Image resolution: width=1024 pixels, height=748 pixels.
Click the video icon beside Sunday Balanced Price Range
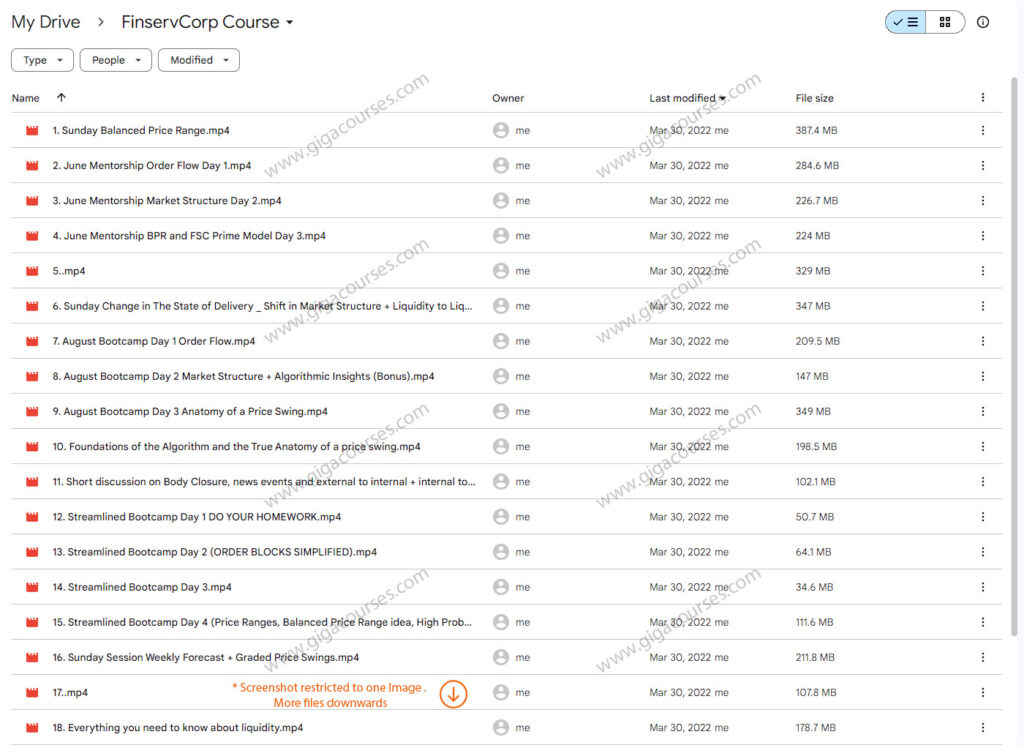[x=31, y=130]
